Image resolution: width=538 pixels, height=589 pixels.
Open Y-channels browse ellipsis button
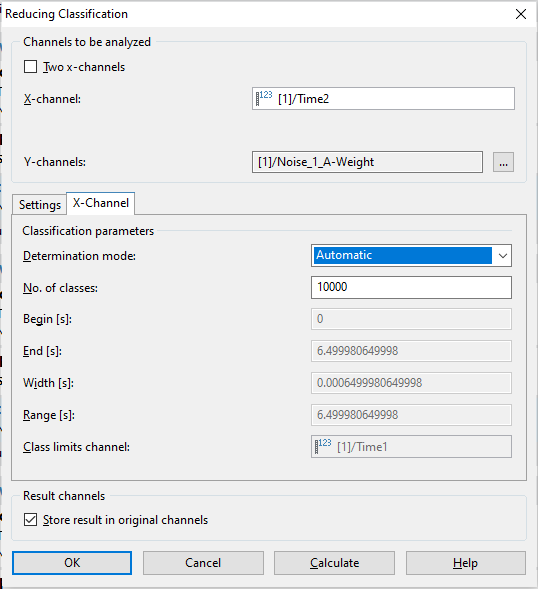503,162
